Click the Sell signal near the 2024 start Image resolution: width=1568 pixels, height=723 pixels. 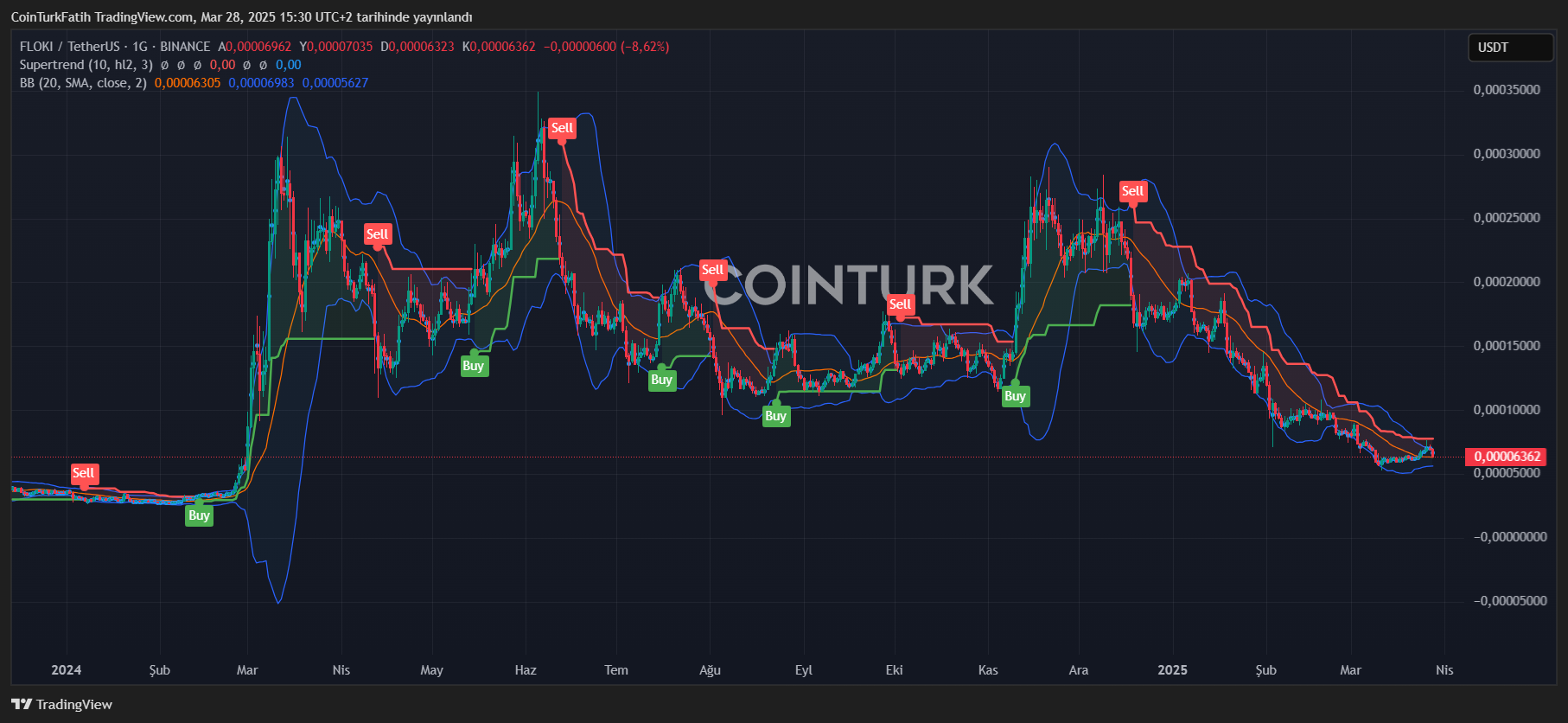click(84, 473)
